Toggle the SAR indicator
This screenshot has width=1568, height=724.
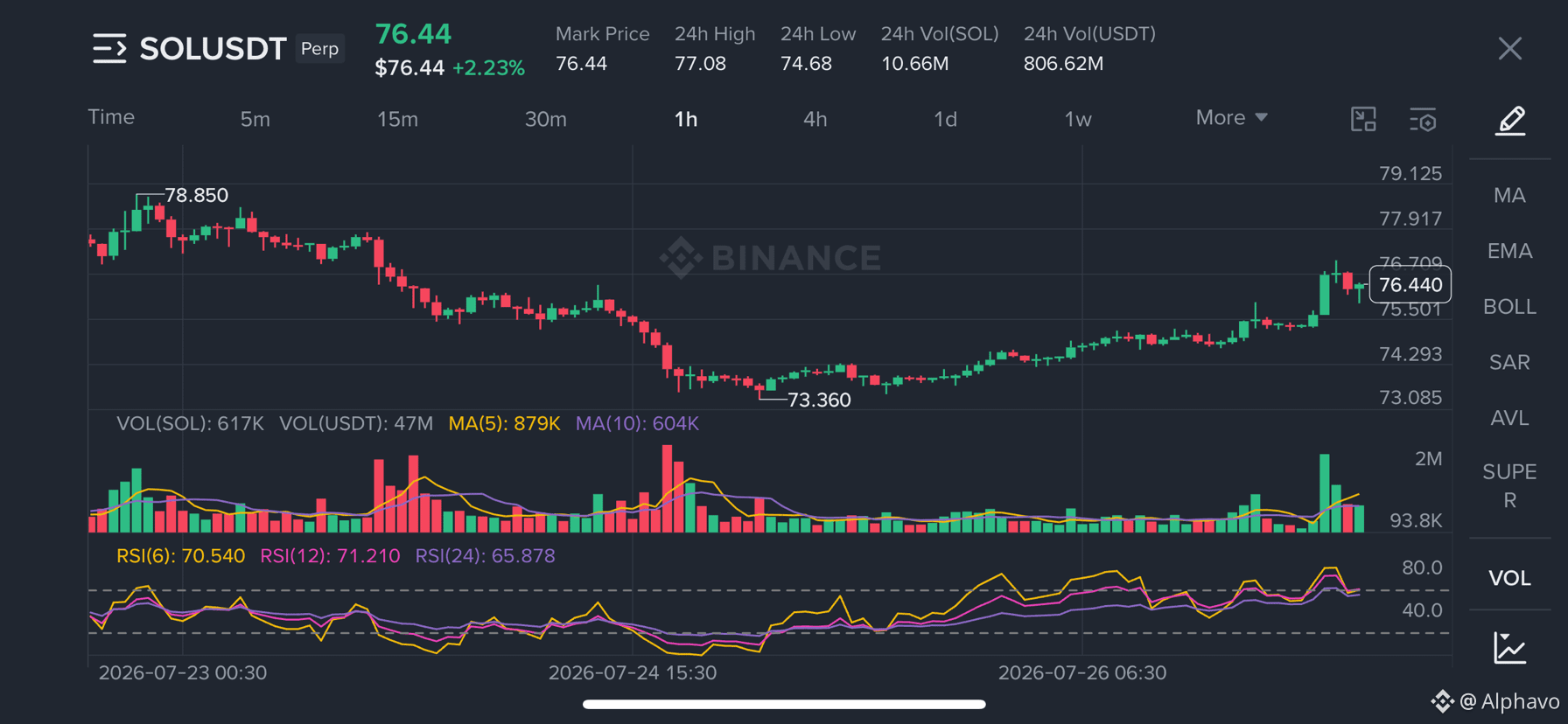[1509, 362]
